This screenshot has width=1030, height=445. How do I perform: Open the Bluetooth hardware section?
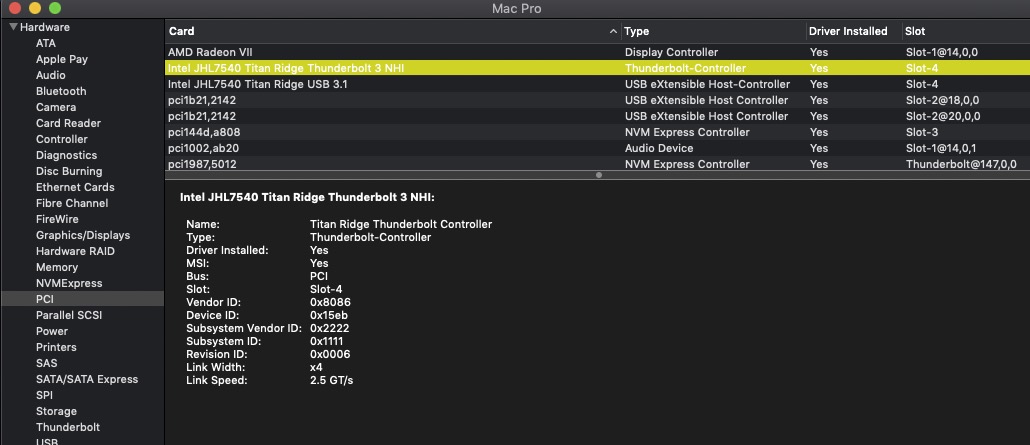point(61,91)
